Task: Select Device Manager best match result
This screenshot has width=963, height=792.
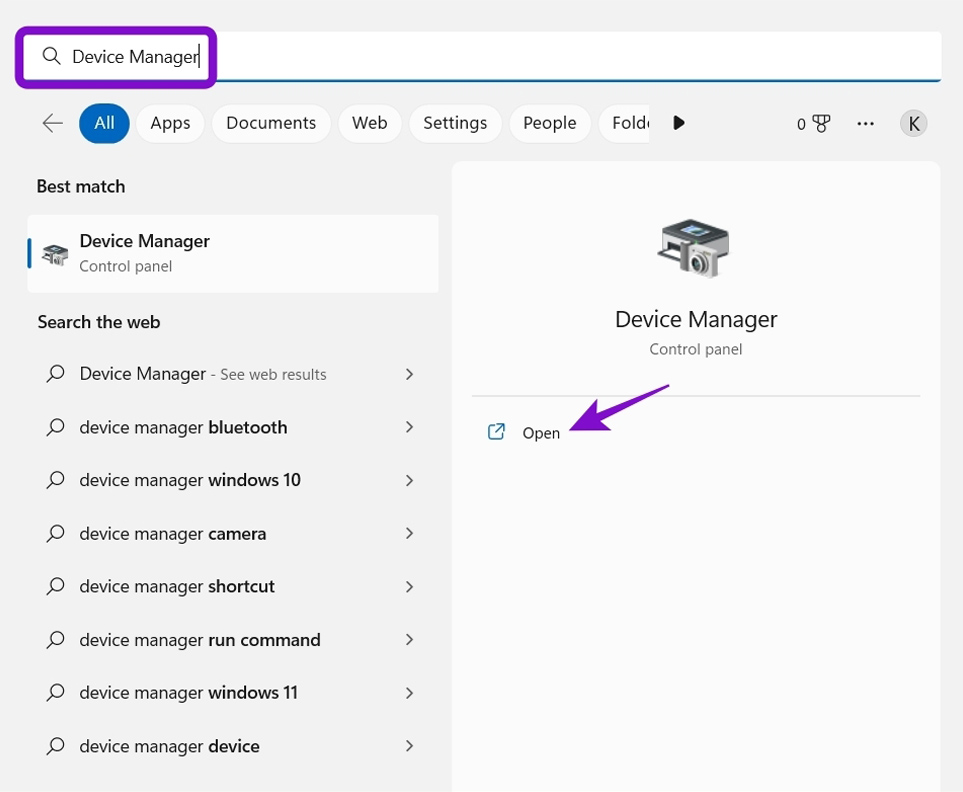Action: [233, 253]
